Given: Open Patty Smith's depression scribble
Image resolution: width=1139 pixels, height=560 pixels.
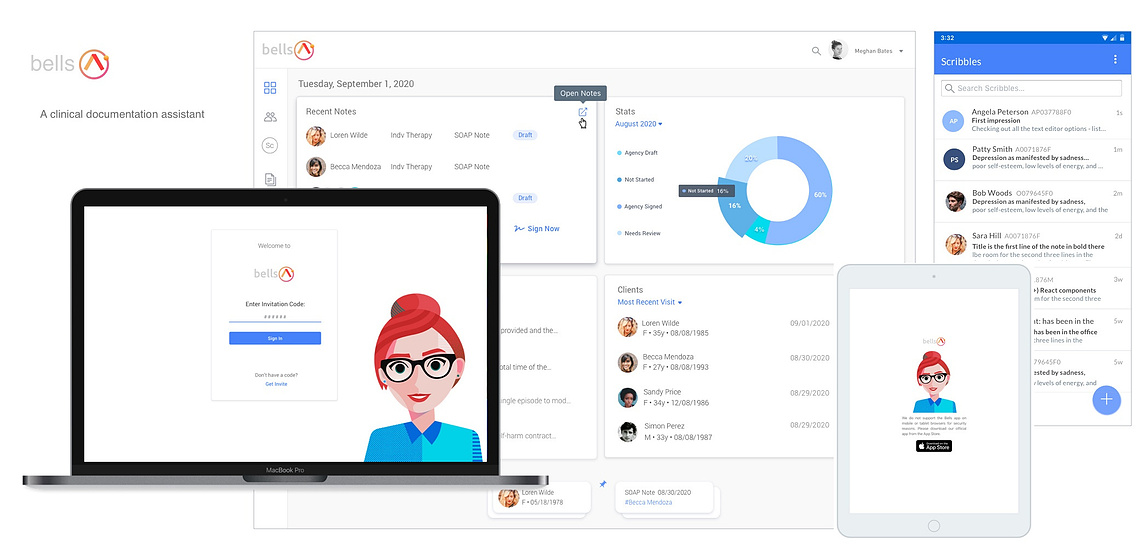Looking at the screenshot, I should click(x=1032, y=159).
